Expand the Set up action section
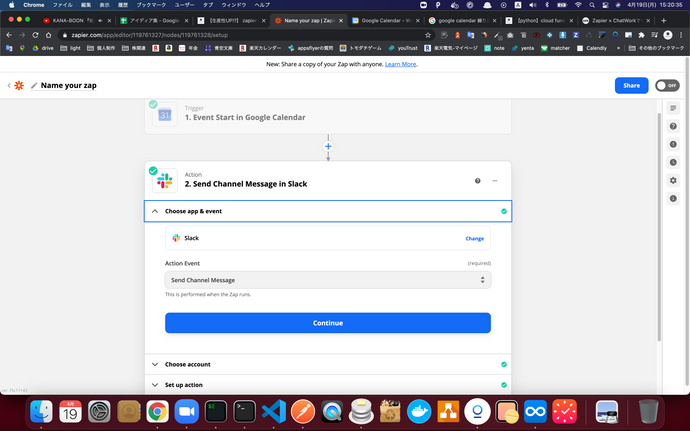Viewport: 690px width, 431px height. (328, 385)
